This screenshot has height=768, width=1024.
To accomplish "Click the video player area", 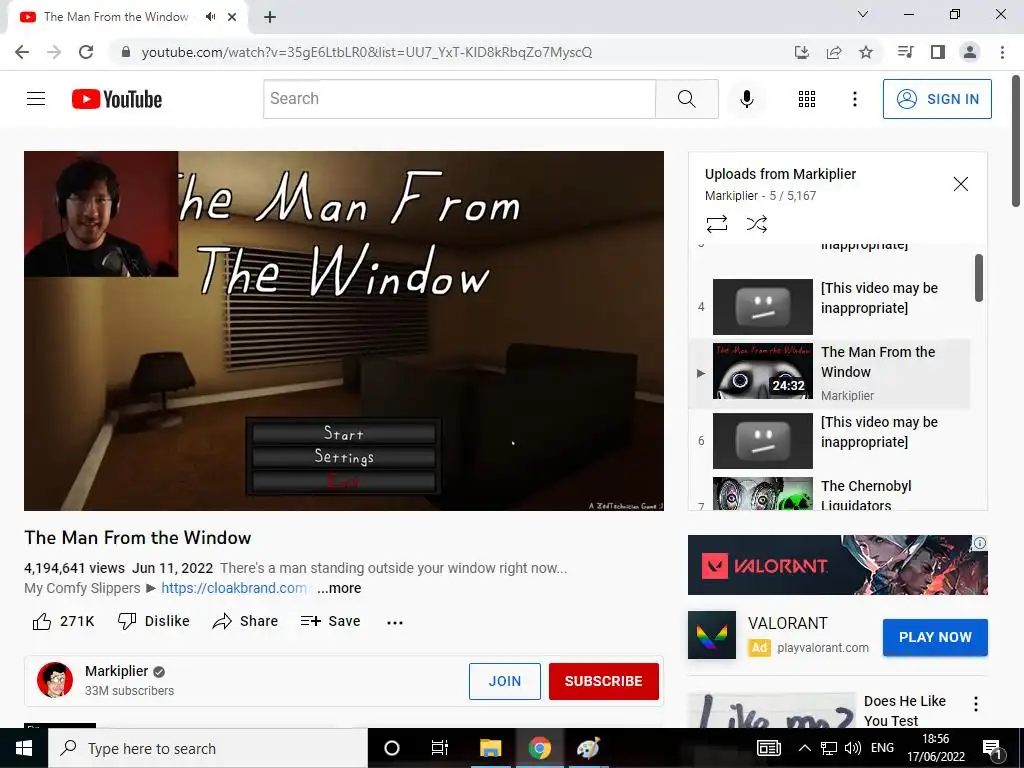I will click(x=344, y=331).
